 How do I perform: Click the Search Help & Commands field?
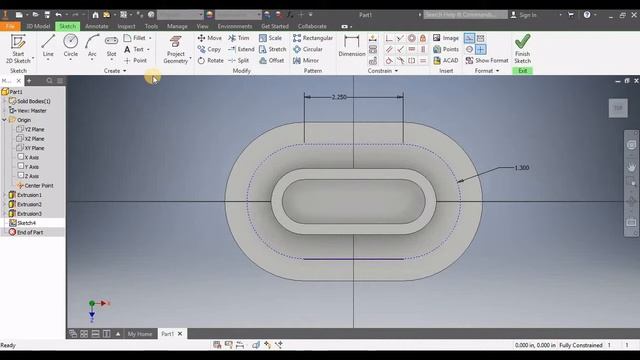[465, 15]
